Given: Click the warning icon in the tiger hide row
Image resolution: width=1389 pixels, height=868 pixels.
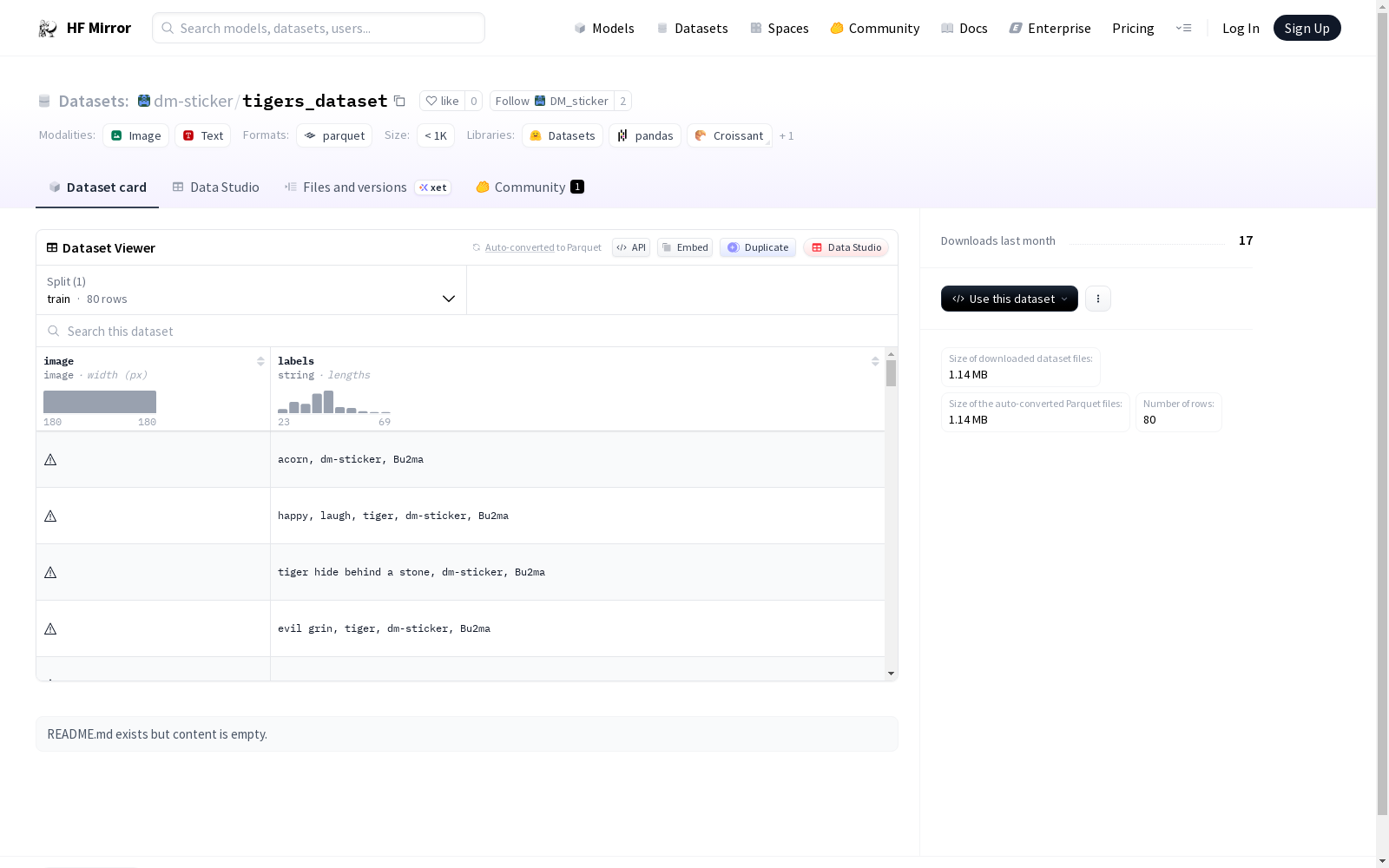Looking at the screenshot, I should pos(50,572).
